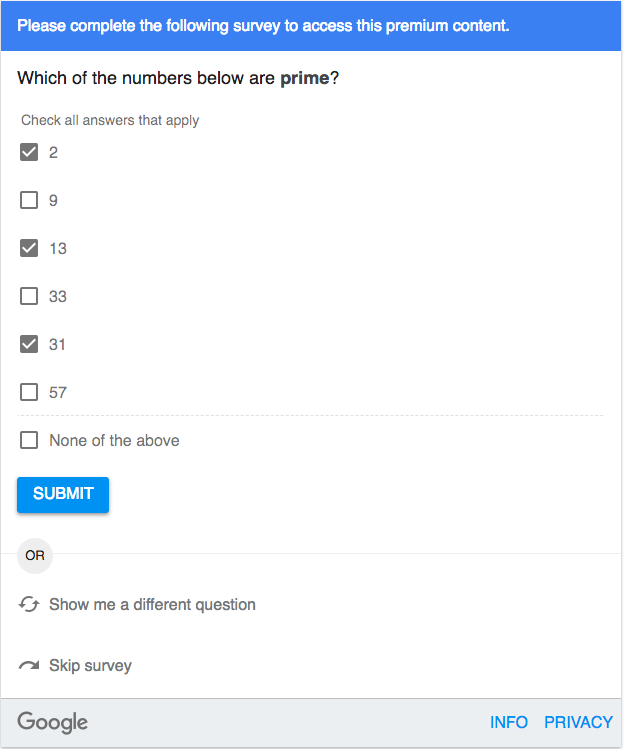Deselect the 31 checkbox
Screen dimensions: 624x750
(29, 344)
